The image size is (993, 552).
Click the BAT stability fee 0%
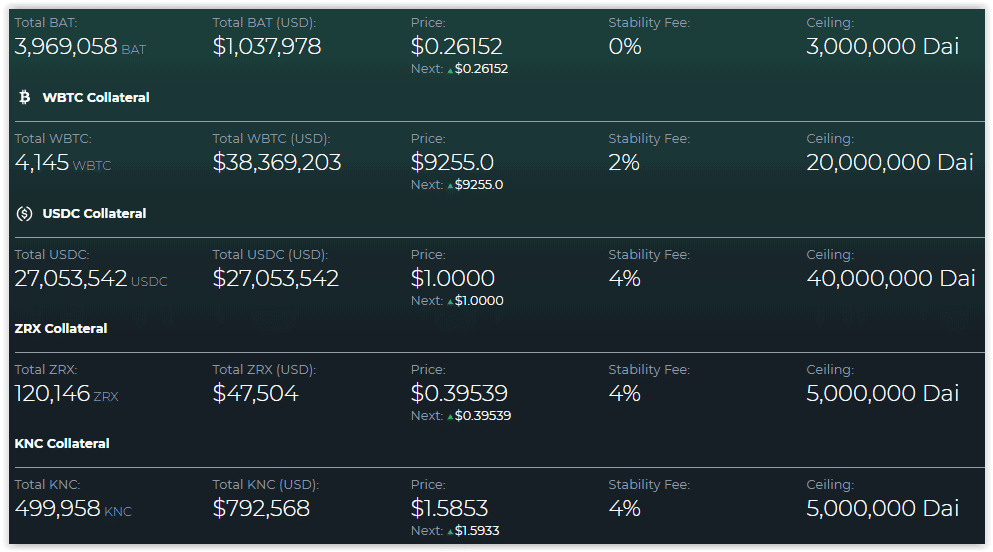click(625, 46)
